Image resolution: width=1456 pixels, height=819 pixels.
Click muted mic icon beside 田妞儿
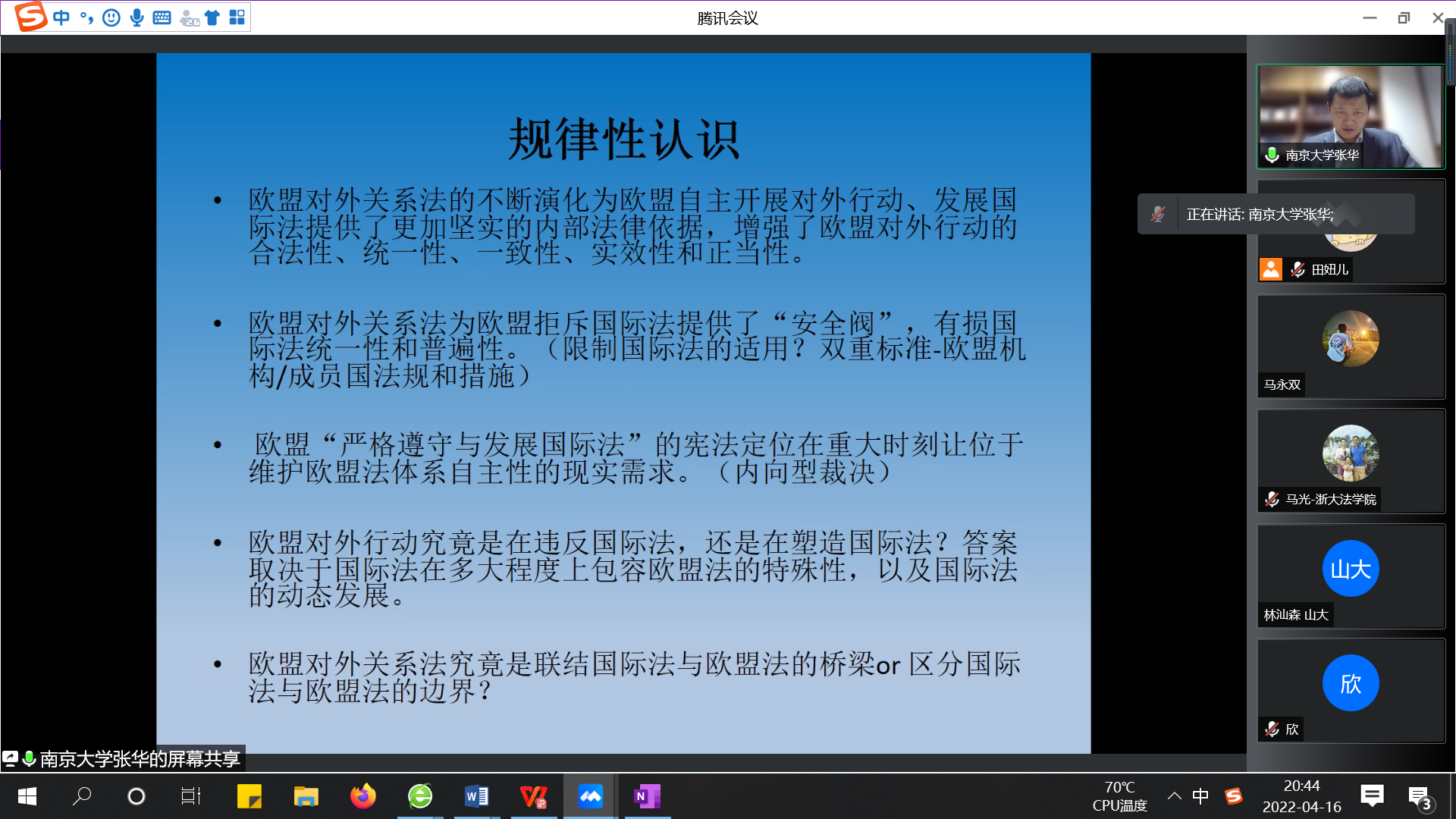pos(1298,269)
